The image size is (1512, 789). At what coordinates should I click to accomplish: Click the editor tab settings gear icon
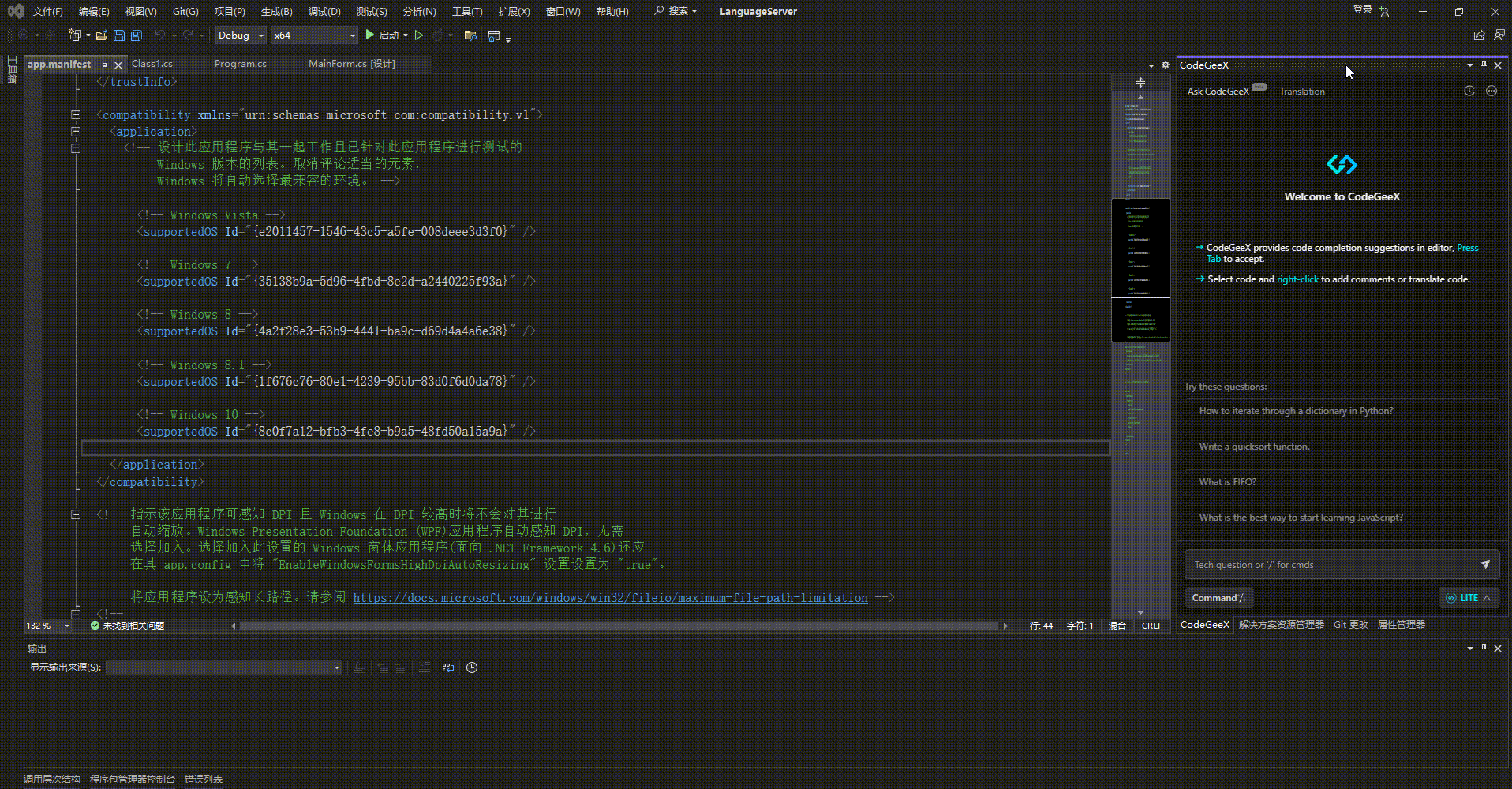[1165, 65]
